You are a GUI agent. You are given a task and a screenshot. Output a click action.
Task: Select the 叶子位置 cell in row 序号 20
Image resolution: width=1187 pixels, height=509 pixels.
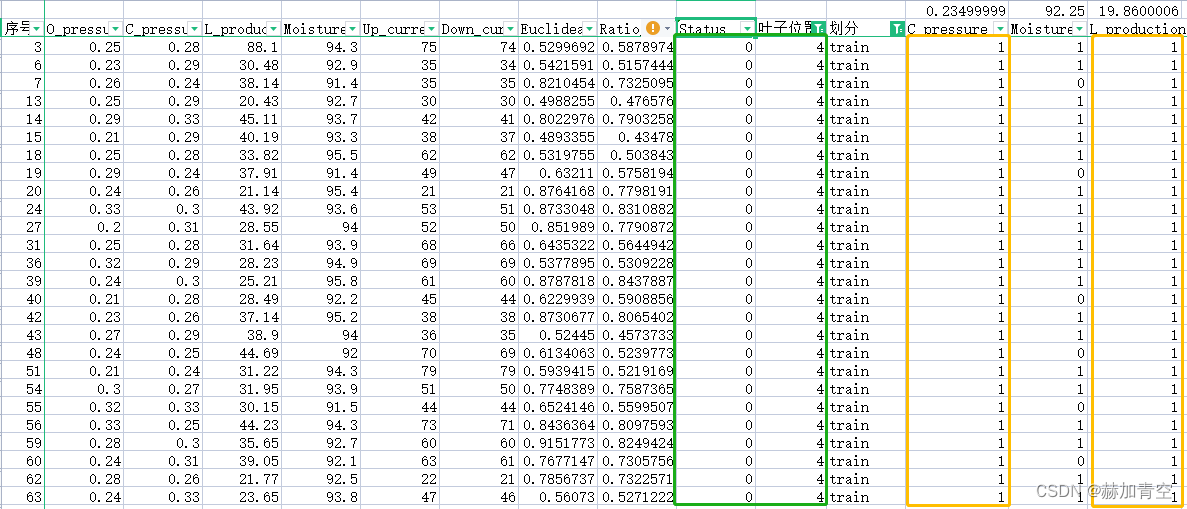(x=791, y=191)
